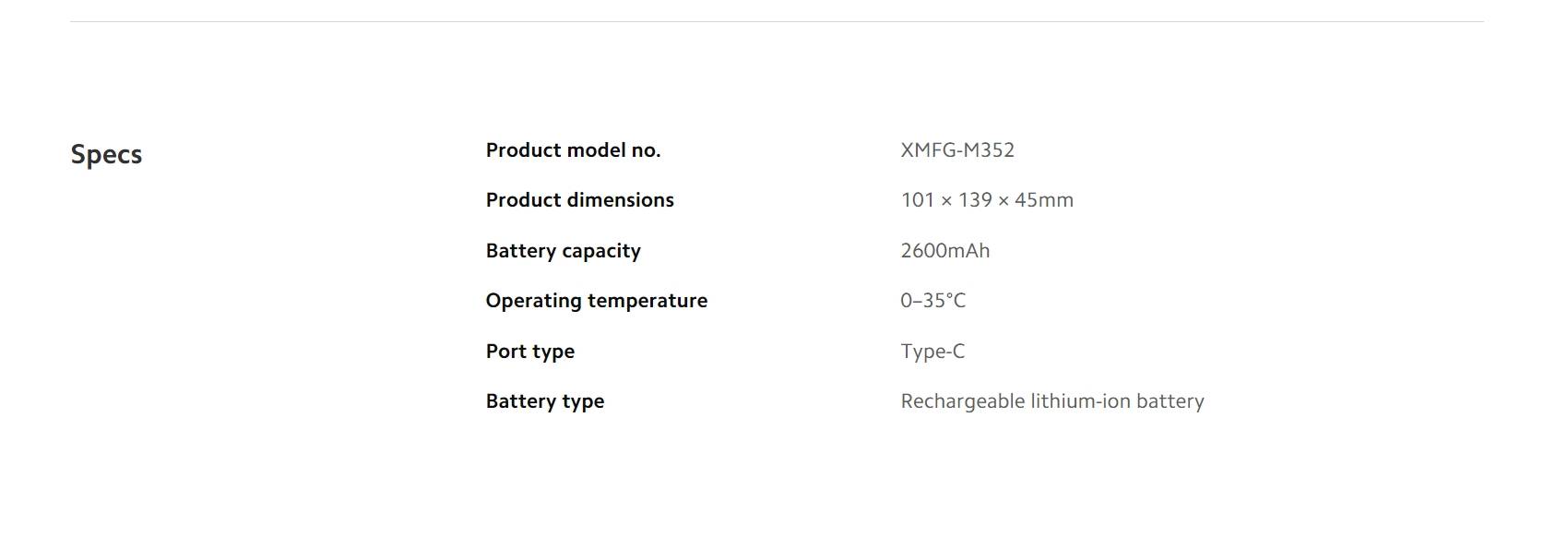
Task: Select the Type-C port value
Action: click(932, 352)
